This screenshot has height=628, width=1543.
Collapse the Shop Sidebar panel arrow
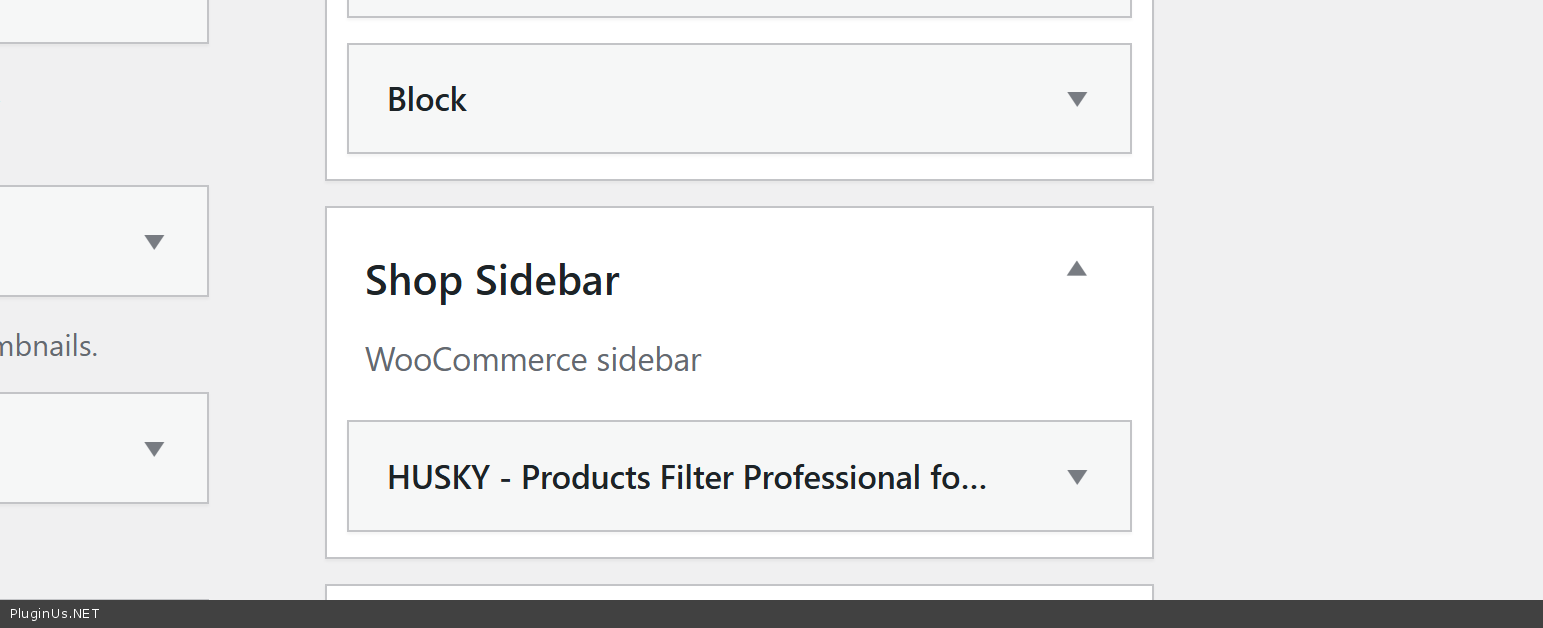tap(1076, 268)
